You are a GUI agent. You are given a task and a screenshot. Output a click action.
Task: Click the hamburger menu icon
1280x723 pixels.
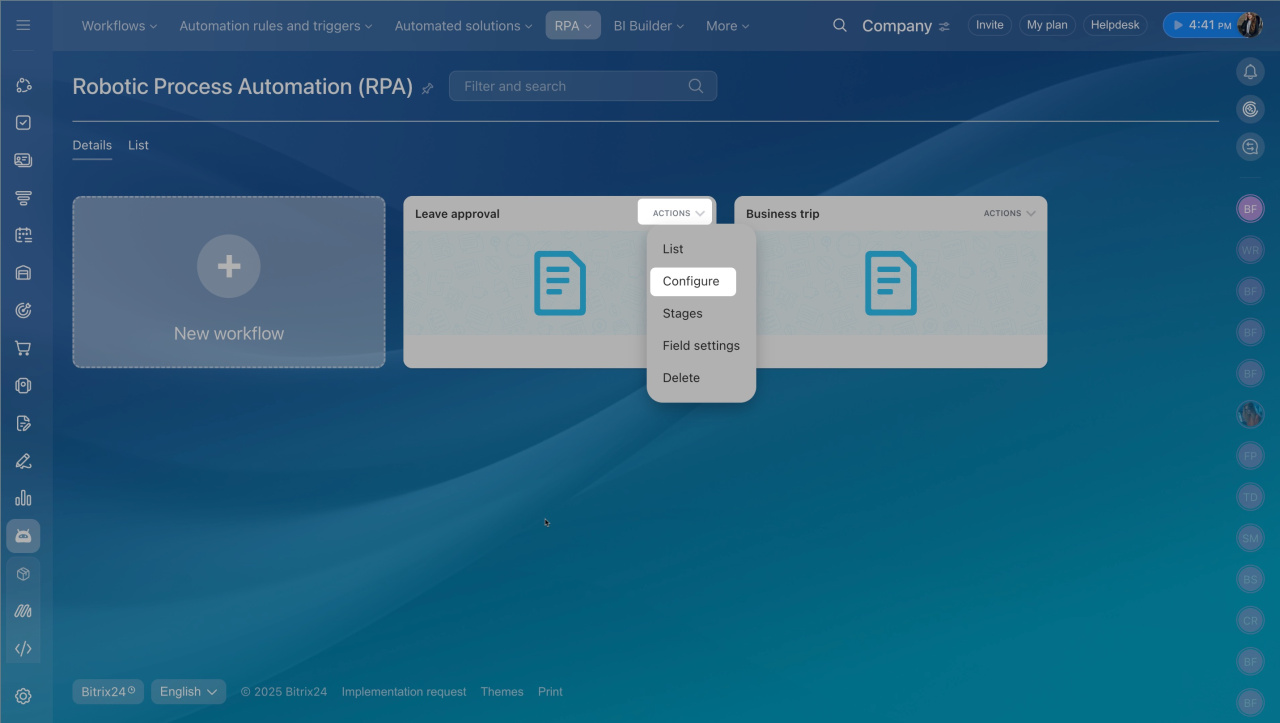pyautogui.click(x=23, y=25)
